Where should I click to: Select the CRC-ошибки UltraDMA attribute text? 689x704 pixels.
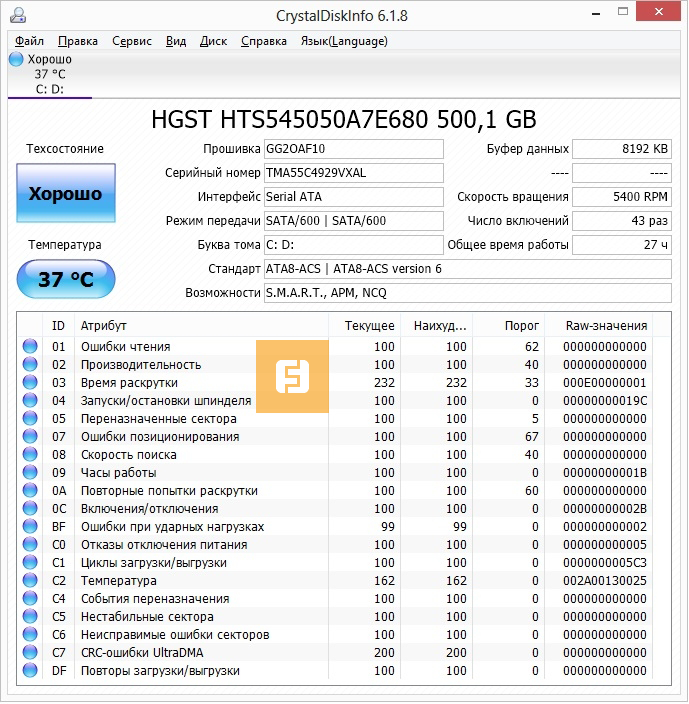click(x=142, y=652)
